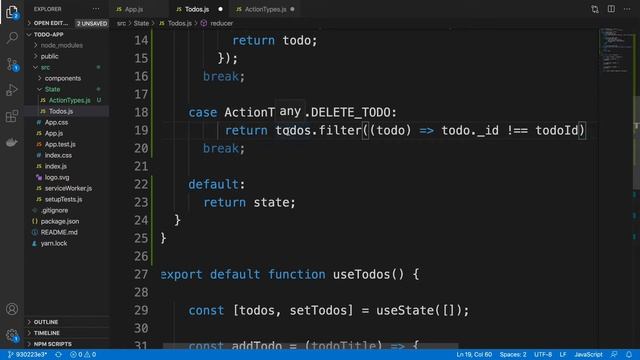Open the Source Control view icon

point(12,64)
